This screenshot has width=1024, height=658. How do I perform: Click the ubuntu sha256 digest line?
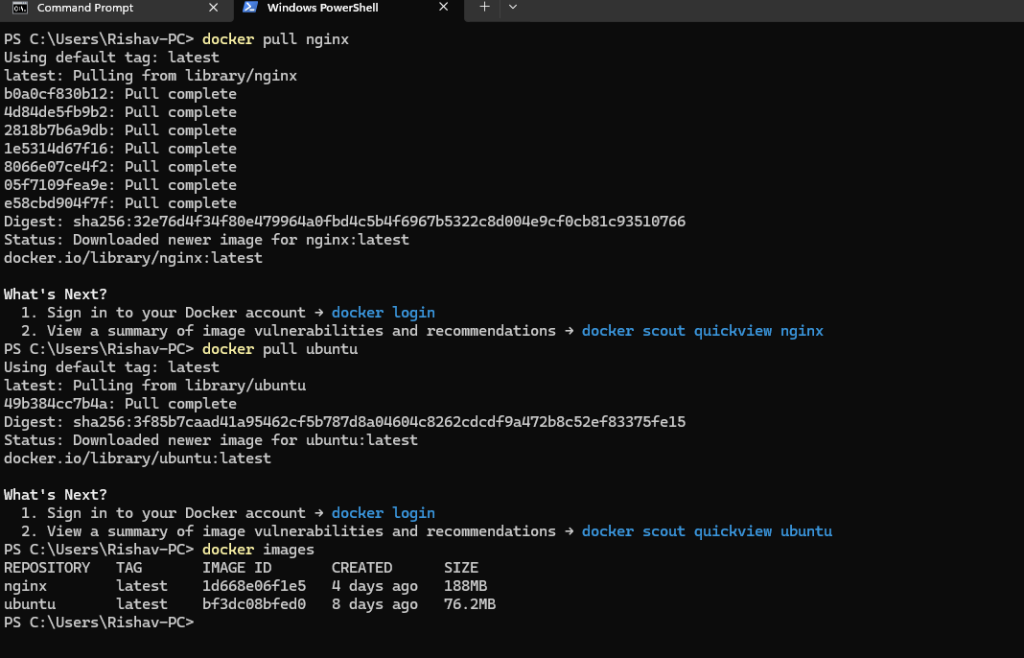[x=345, y=422]
